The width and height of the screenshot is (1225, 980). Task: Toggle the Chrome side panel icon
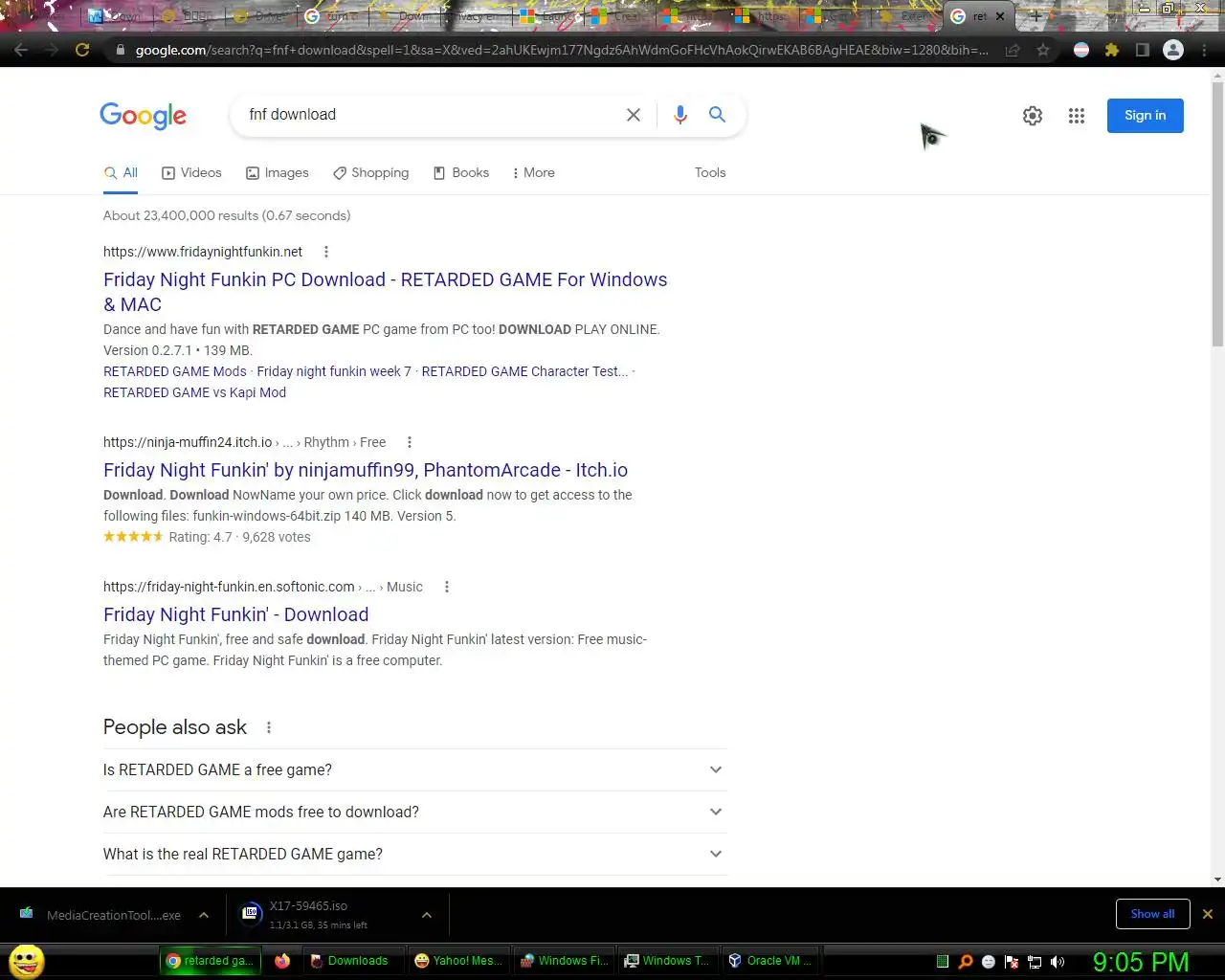1142,50
